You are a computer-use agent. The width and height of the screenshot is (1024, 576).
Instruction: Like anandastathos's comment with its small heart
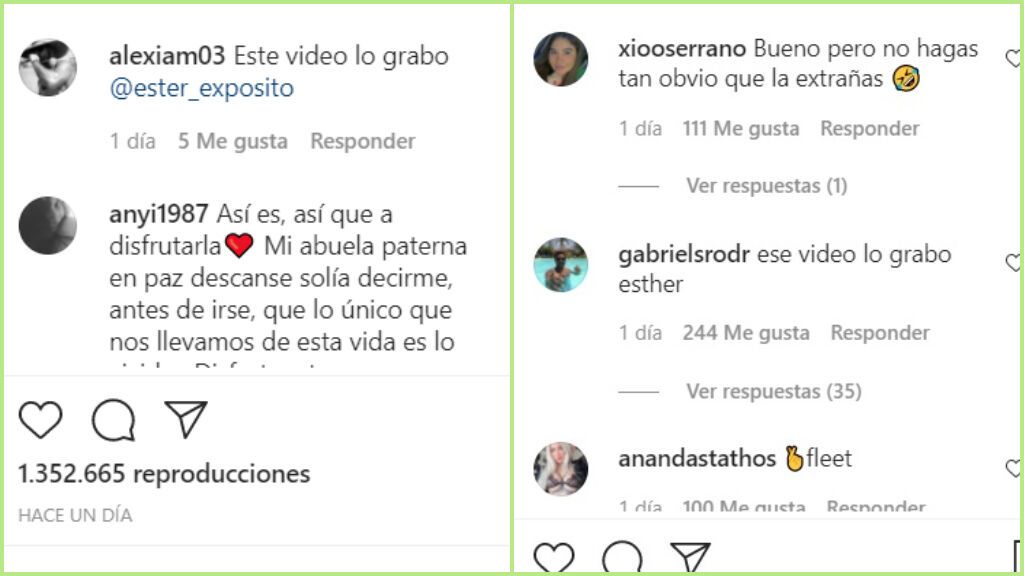1014,468
